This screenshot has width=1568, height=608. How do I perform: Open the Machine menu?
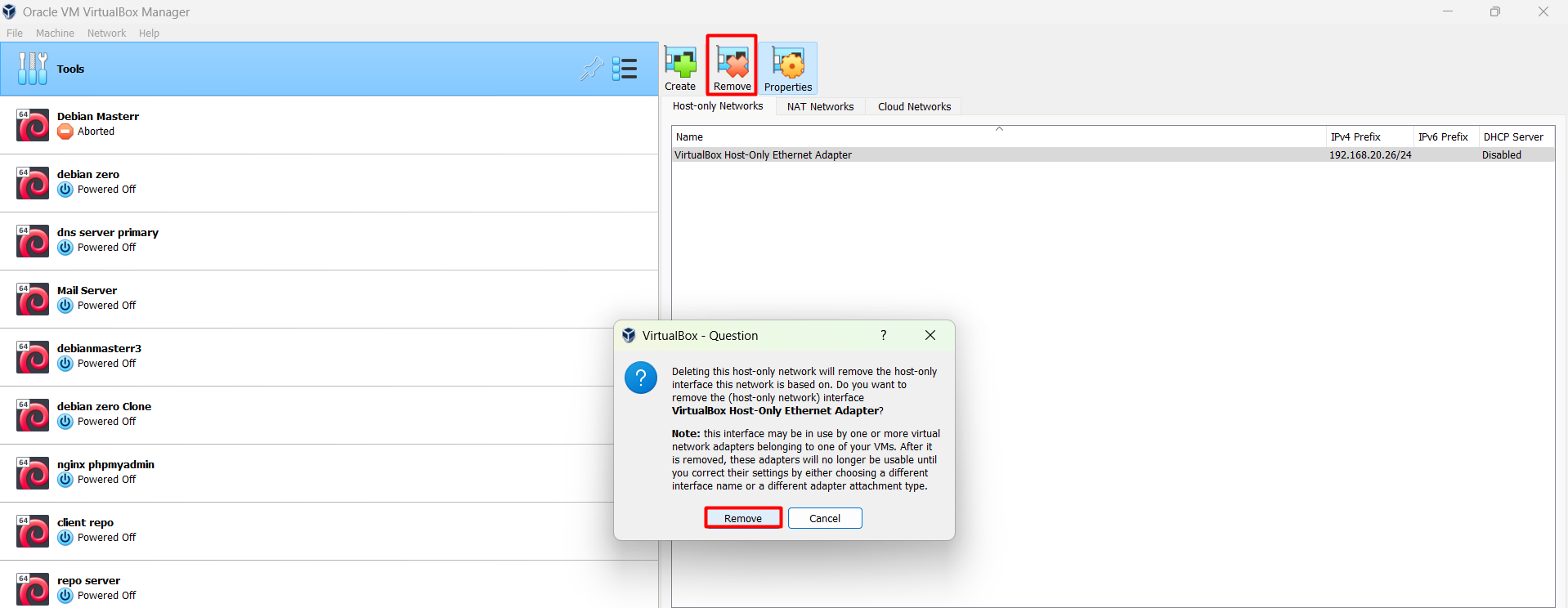coord(55,34)
